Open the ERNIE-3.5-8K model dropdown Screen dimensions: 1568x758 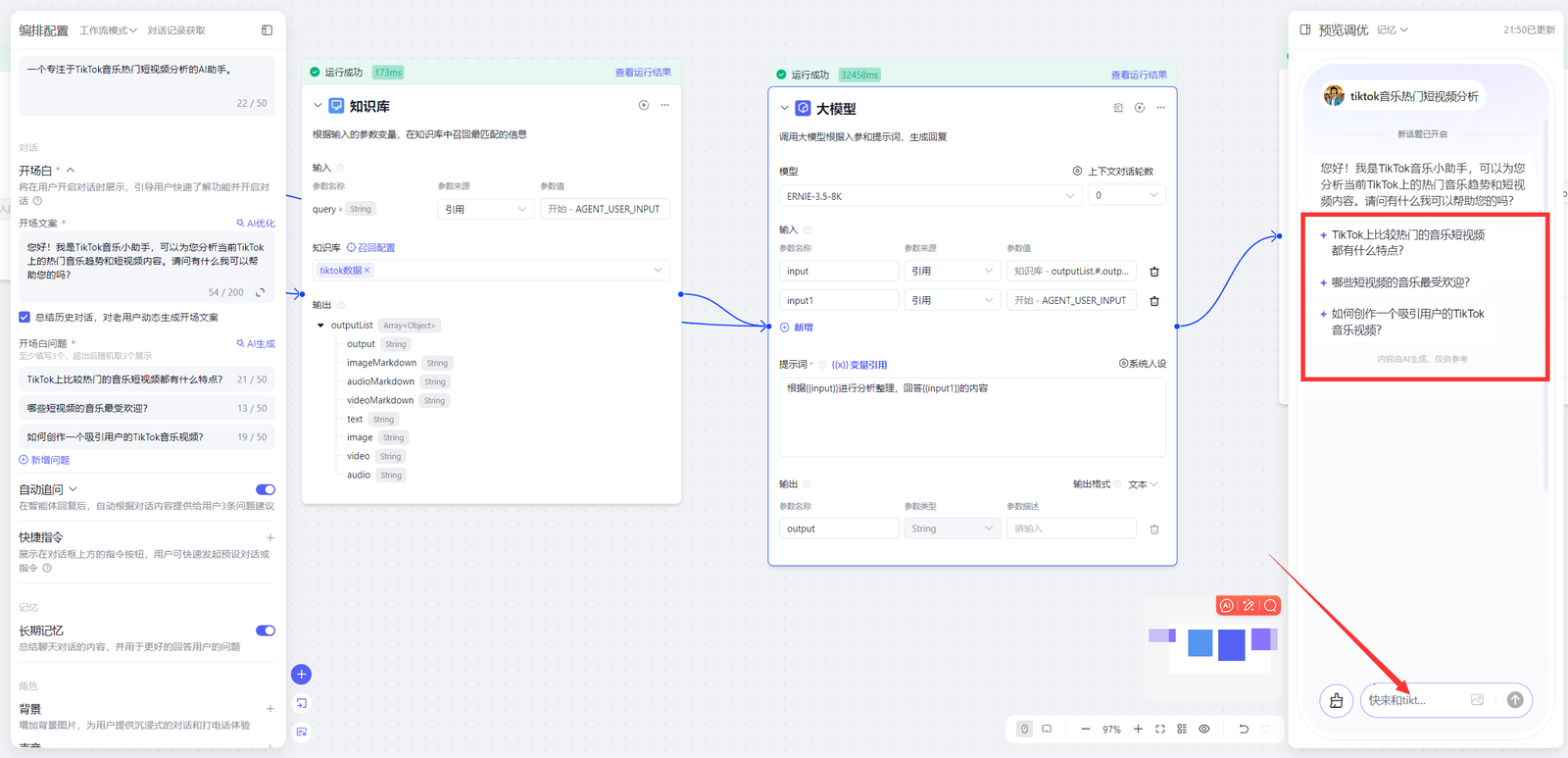[x=930, y=196]
